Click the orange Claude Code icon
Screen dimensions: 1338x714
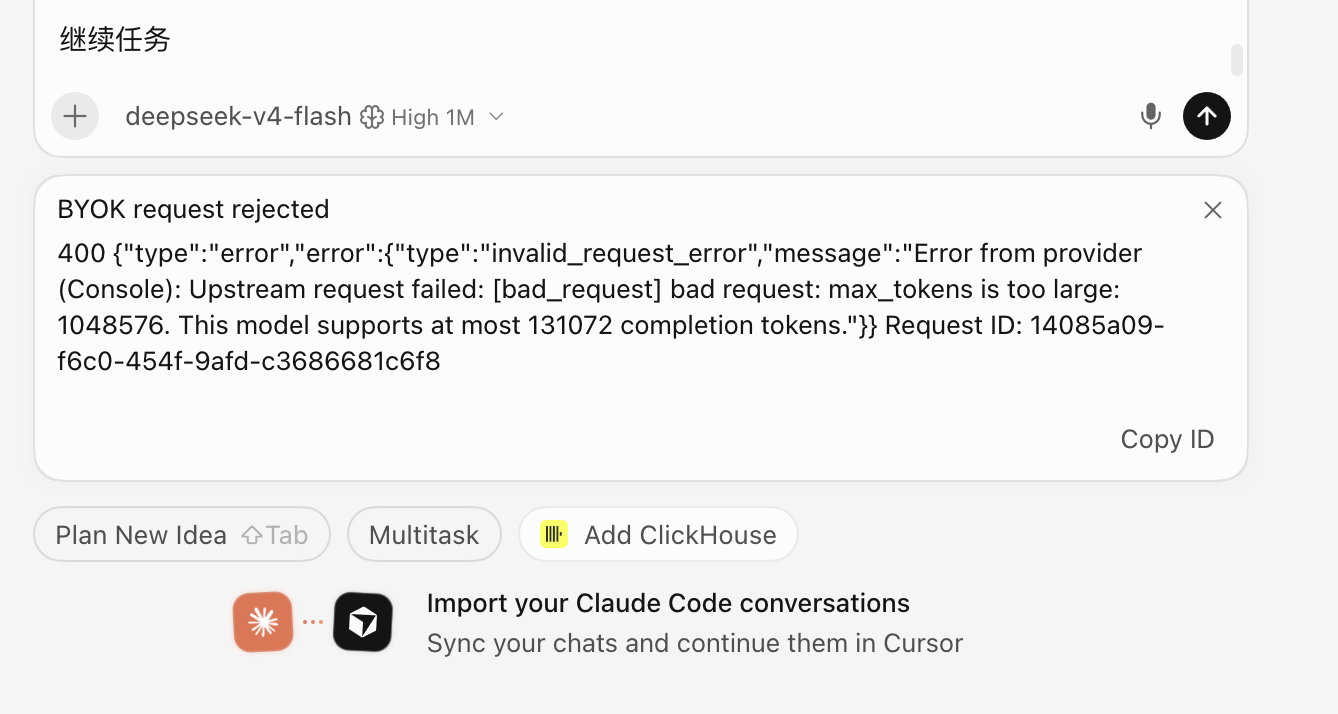pos(263,622)
